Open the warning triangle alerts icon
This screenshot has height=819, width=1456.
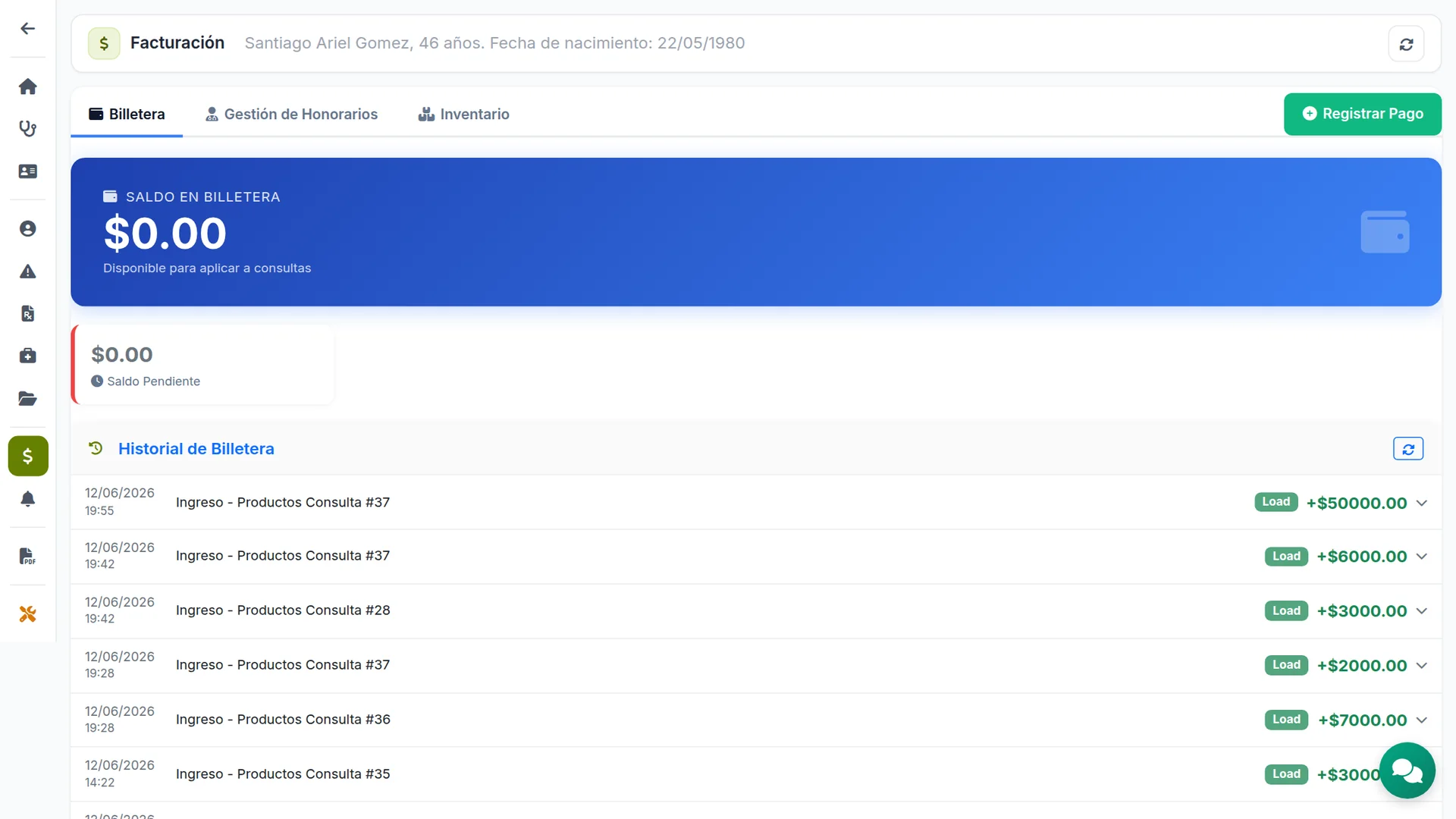pyautogui.click(x=27, y=271)
